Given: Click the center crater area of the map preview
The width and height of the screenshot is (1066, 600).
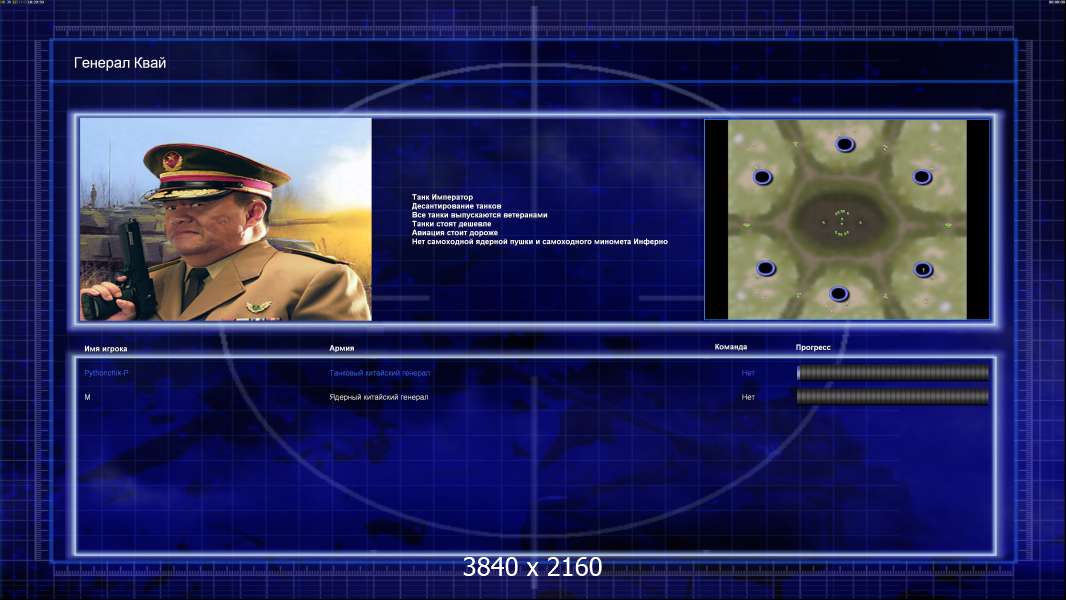Looking at the screenshot, I should (x=842, y=222).
